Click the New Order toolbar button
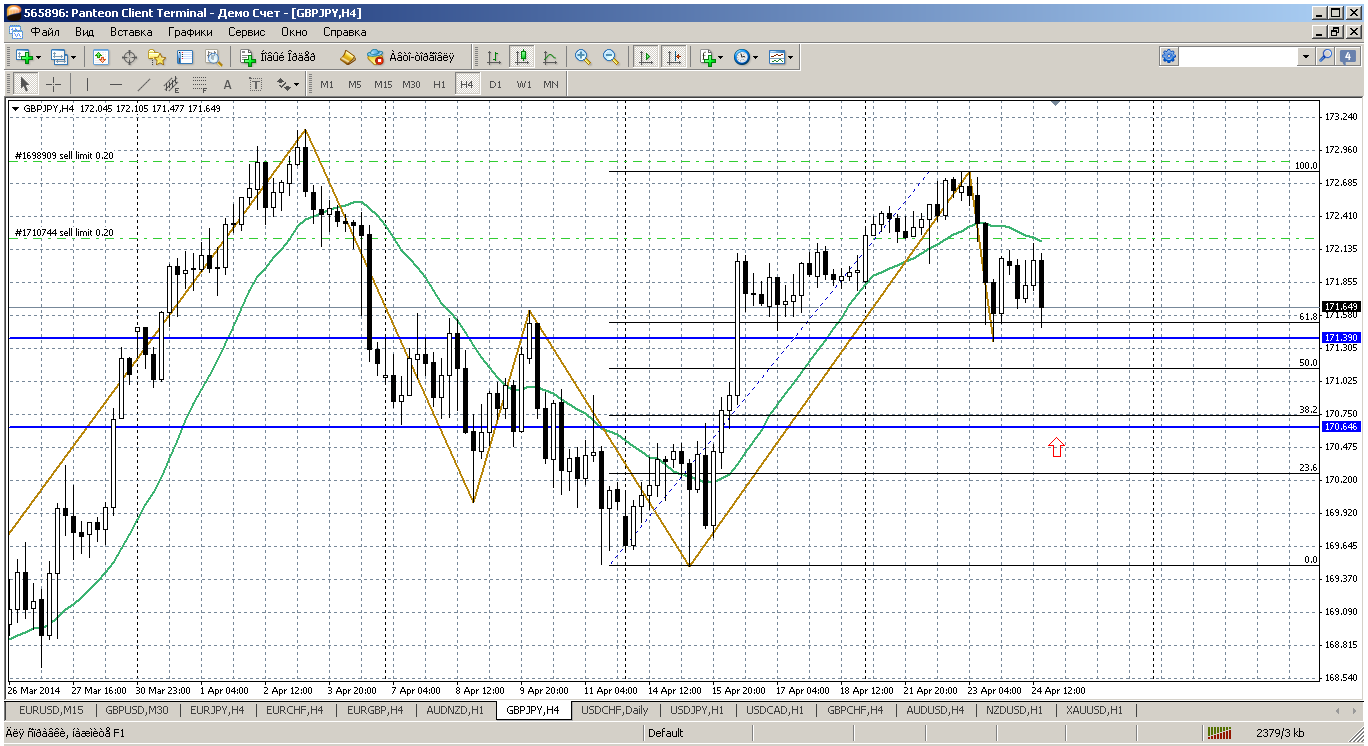Screen dimensions: 1368x746 [x=279, y=57]
